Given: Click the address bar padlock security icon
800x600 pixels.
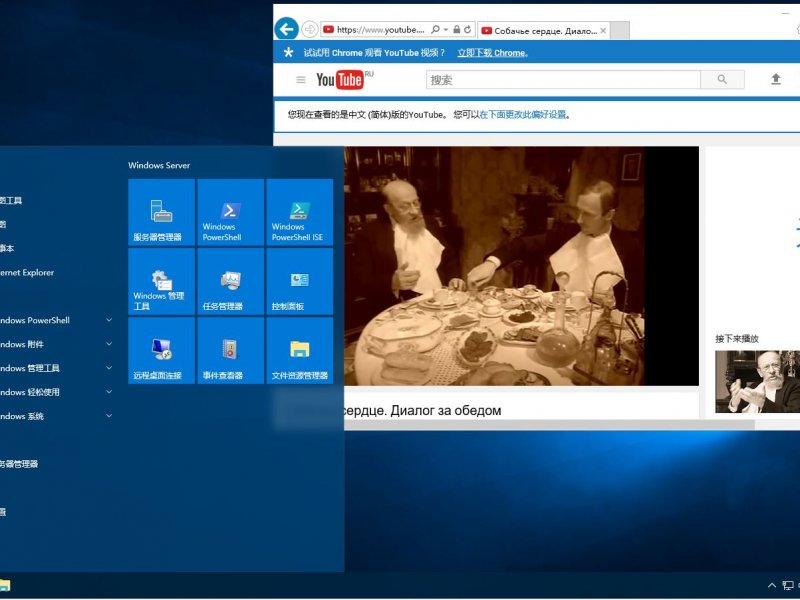Looking at the screenshot, I should click(x=457, y=30).
